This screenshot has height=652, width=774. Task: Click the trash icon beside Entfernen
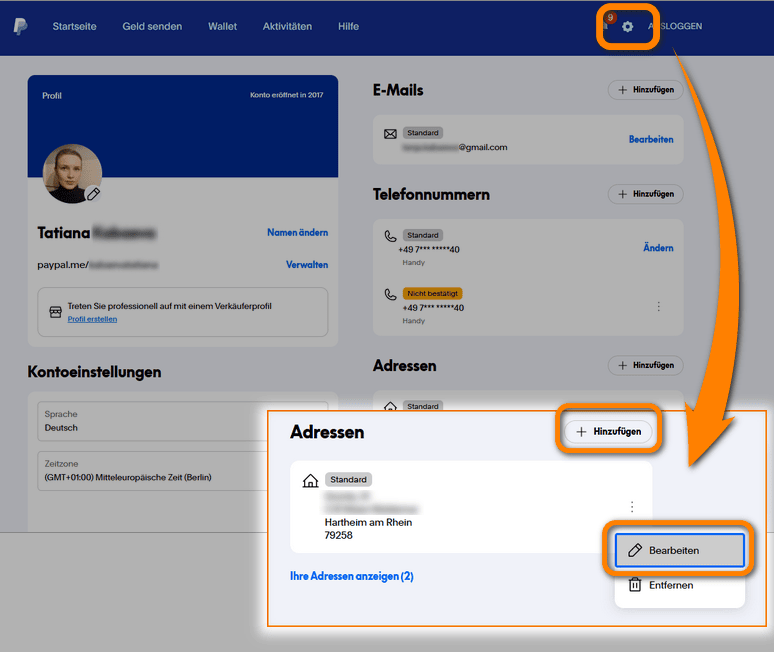point(635,585)
